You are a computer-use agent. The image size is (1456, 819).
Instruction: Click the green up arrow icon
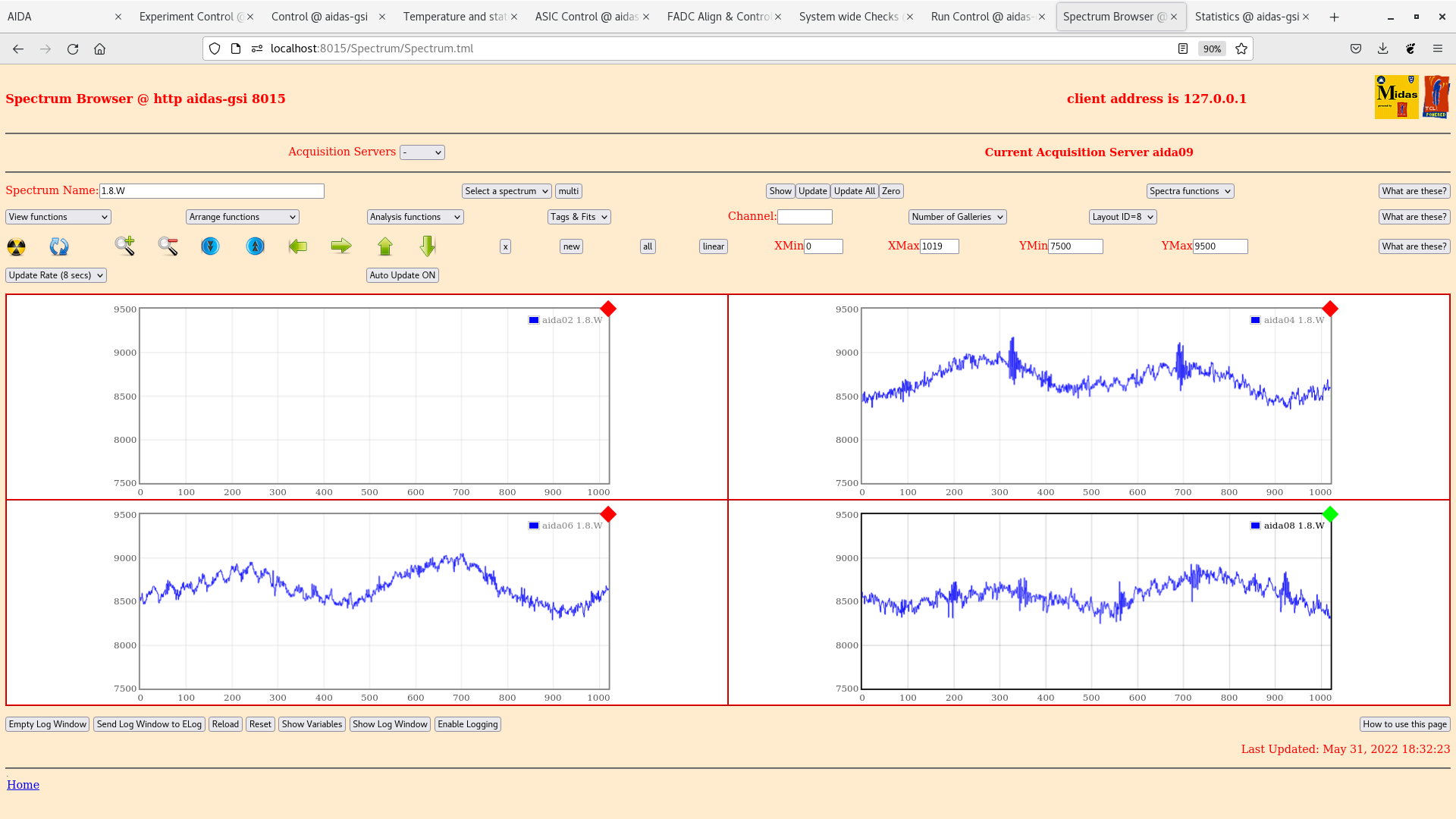(x=385, y=246)
